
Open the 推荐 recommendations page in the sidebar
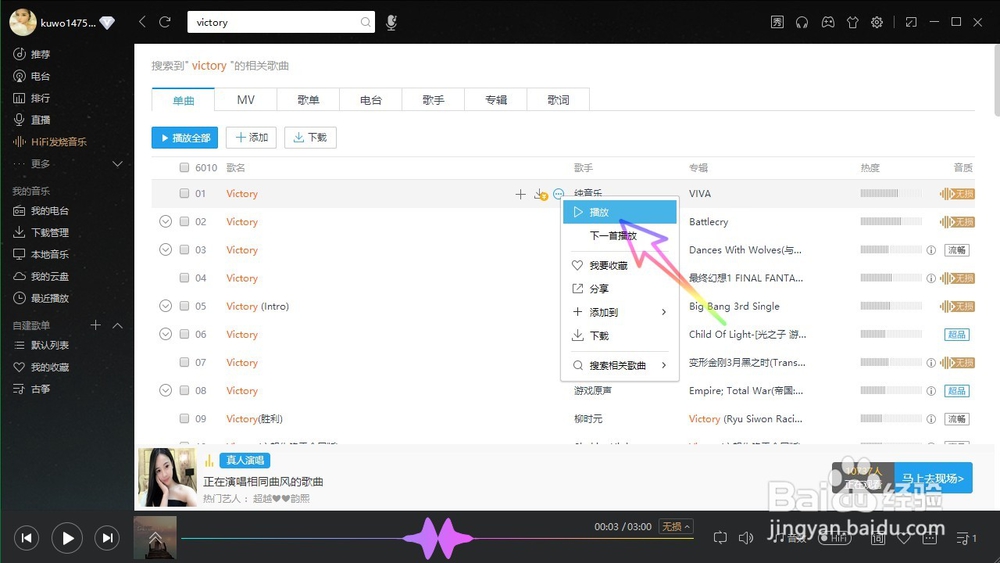(x=32, y=54)
